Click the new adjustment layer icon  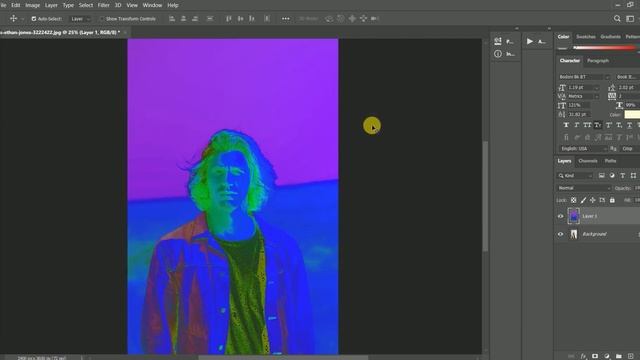point(607,356)
